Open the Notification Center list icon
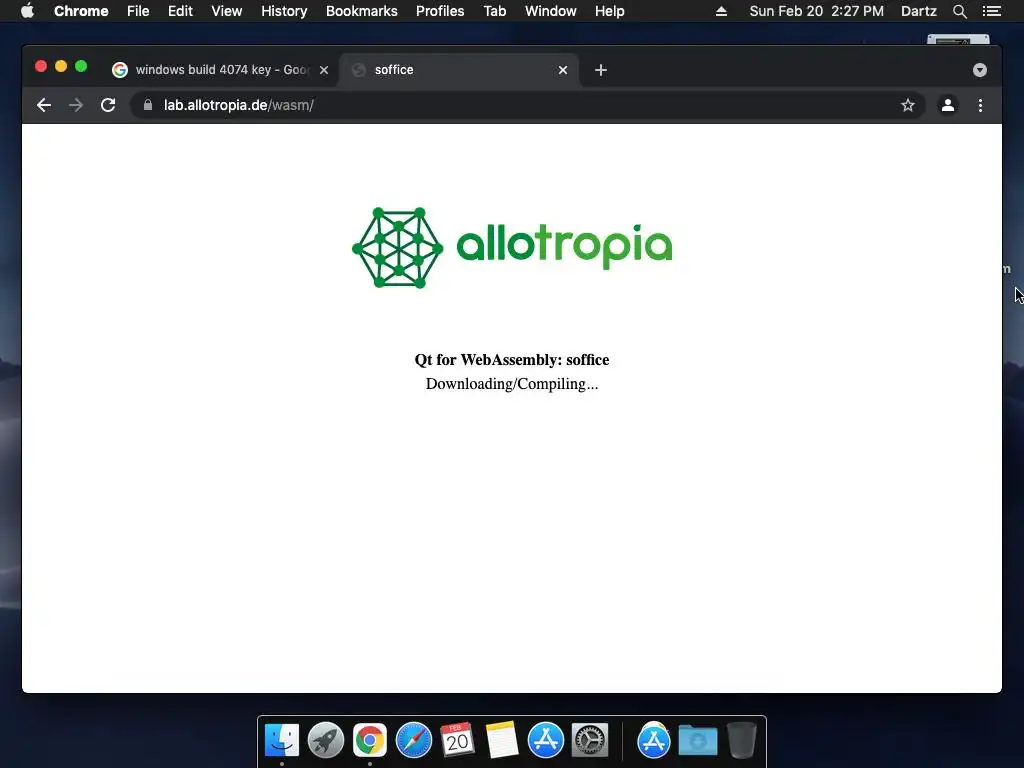 (992, 11)
